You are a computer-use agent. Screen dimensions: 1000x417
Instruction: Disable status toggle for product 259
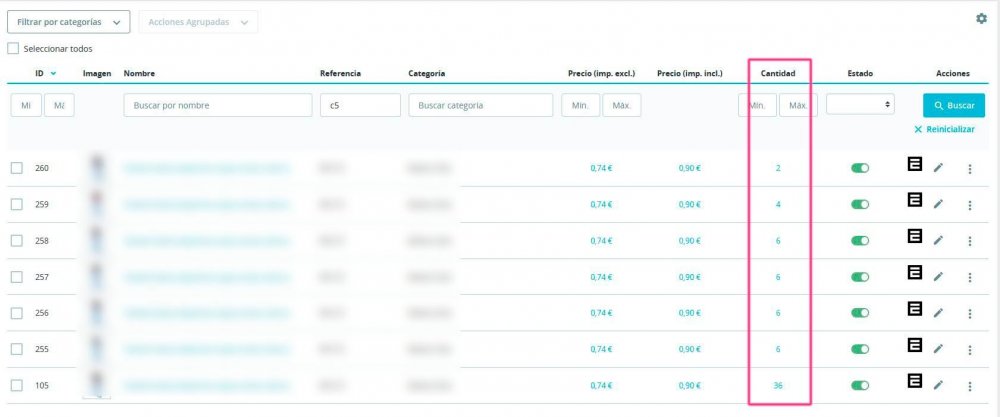click(860, 205)
